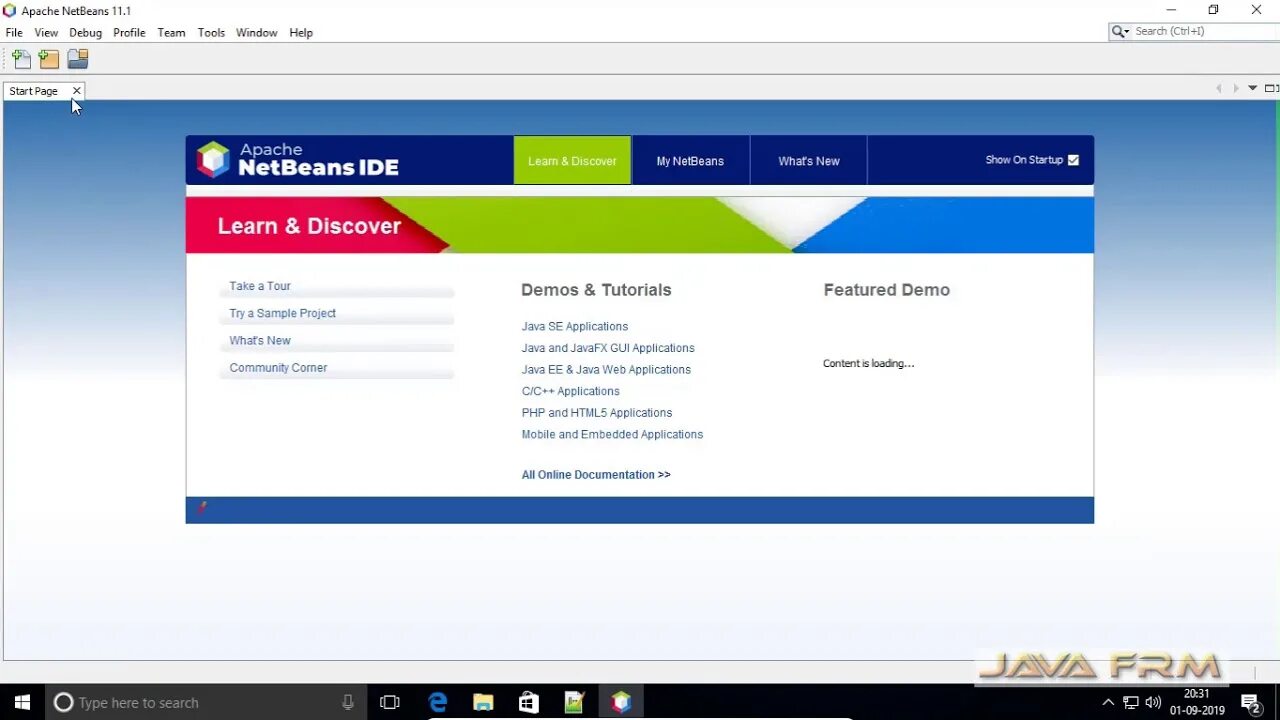Open the Community Corner link

[278, 368]
